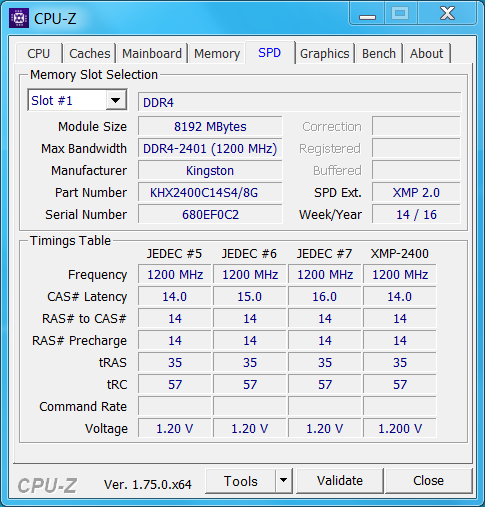This screenshot has width=485, height=507.
Task: Expand the Slot #1 memory slot dropdown
Action: click(116, 100)
